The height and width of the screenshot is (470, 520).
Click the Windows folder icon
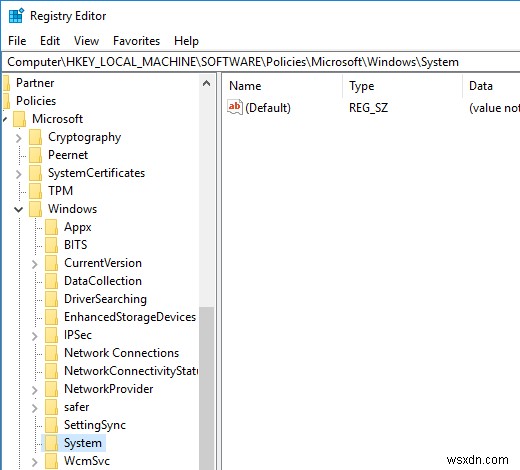click(35, 209)
